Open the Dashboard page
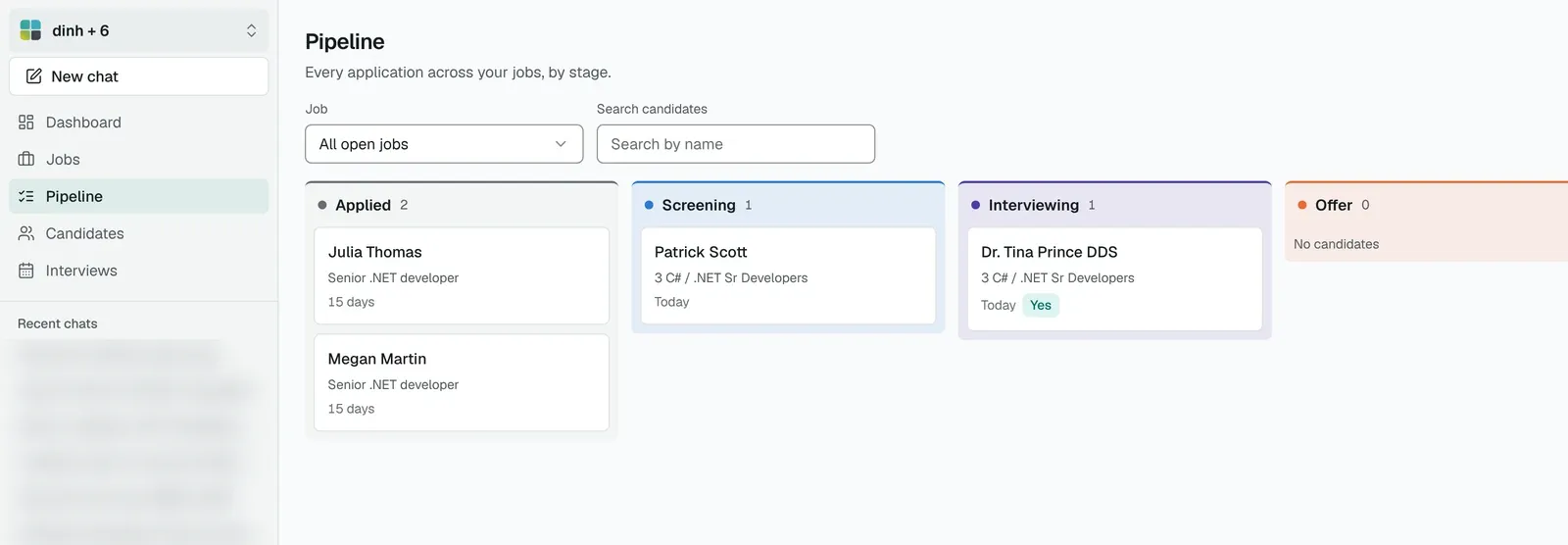Screen dimensions: 1568x545 [138, 123]
